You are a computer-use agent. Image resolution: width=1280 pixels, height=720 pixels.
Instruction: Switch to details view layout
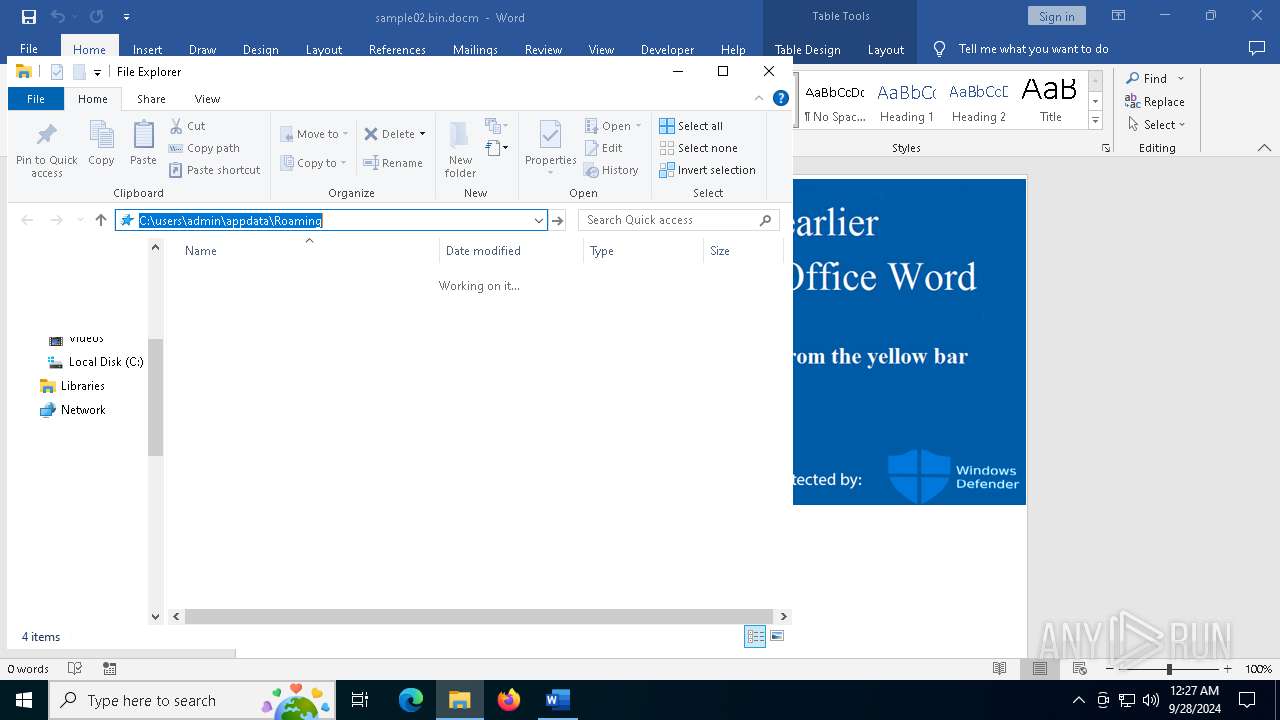755,637
